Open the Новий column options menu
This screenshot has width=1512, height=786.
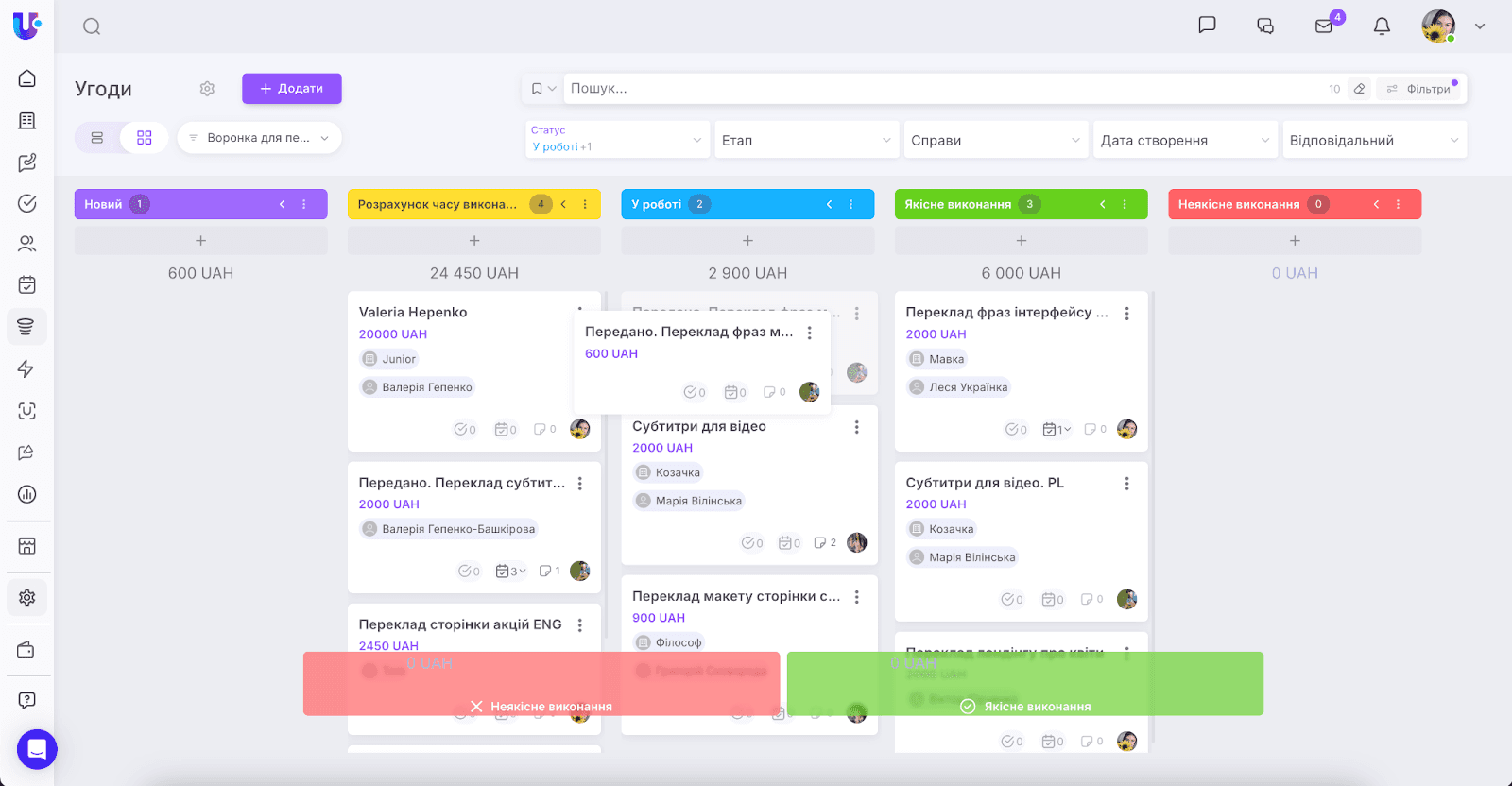pos(304,204)
